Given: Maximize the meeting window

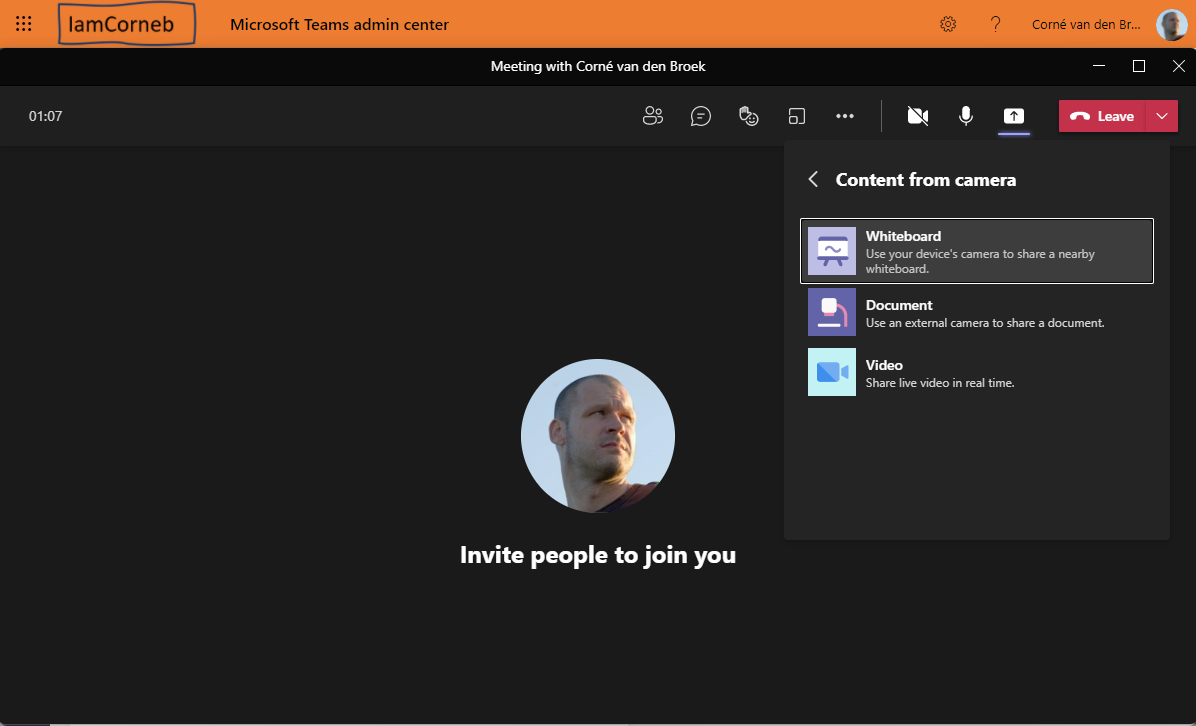Looking at the screenshot, I should click(1139, 66).
